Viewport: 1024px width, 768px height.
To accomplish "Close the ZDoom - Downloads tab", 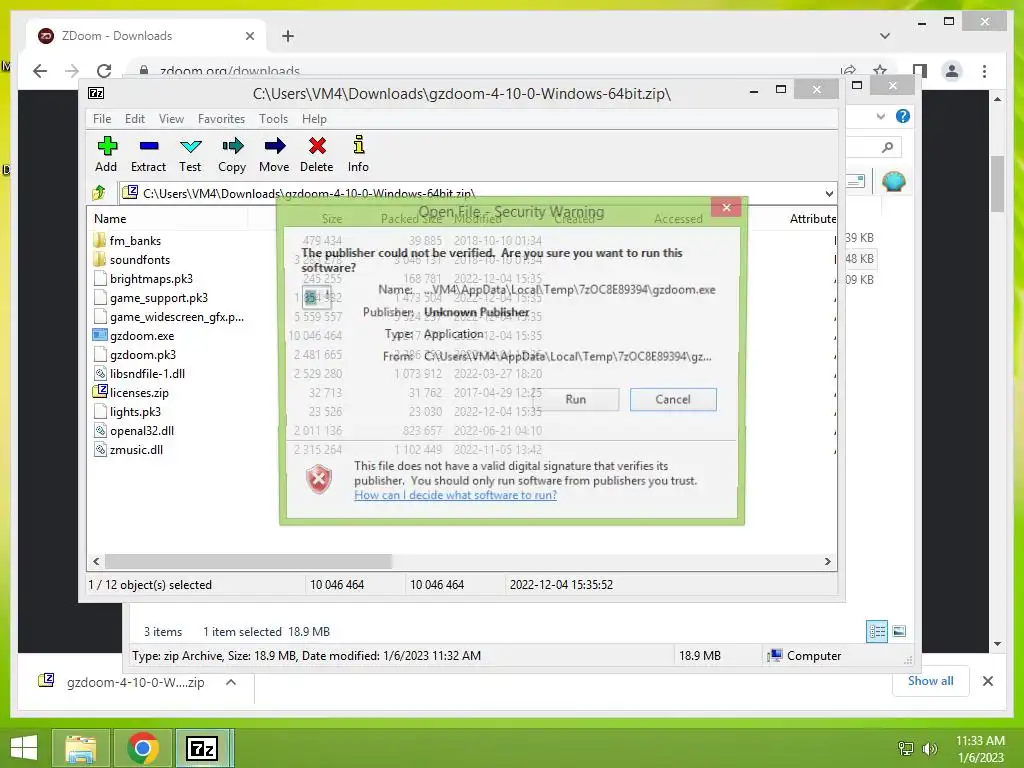I will point(249,36).
